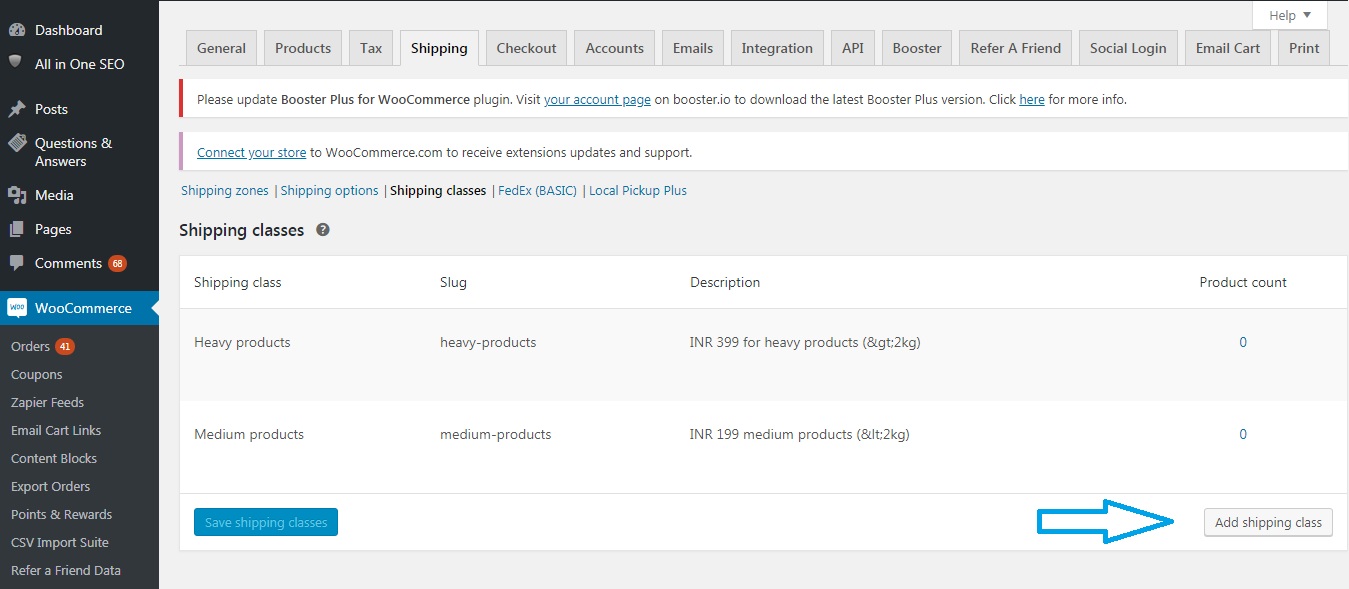Switch to the Integration tab
1349x589 pixels.
point(777,48)
